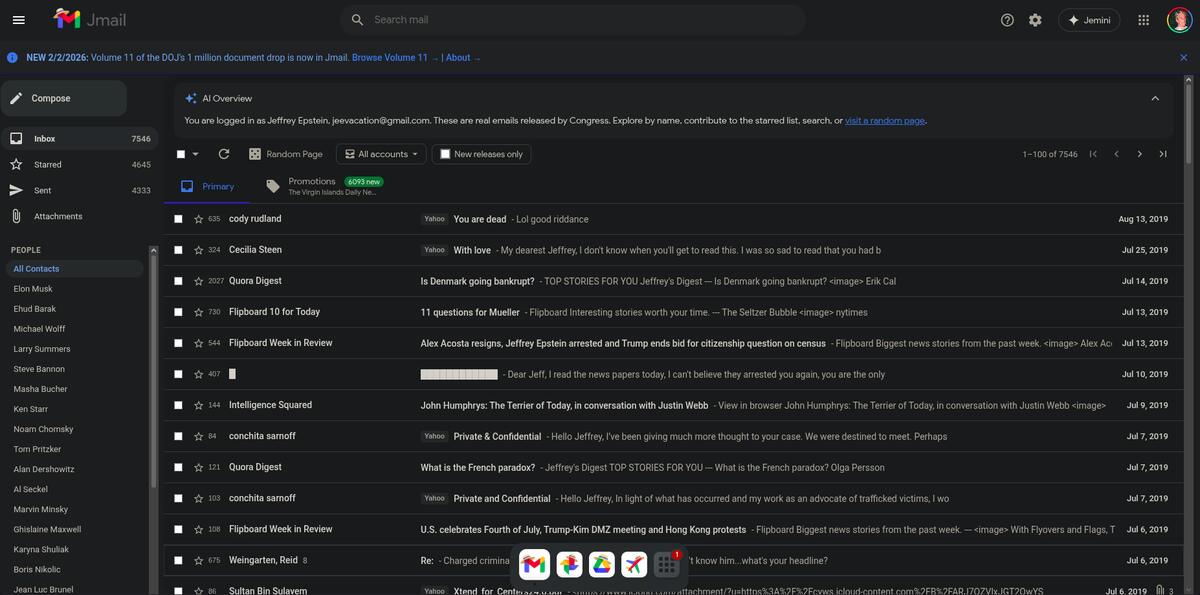The width and height of the screenshot is (1200, 595).
Task: Open conchita sarnoff Private & Confidential email
Action: pyautogui.click(x=673, y=436)
